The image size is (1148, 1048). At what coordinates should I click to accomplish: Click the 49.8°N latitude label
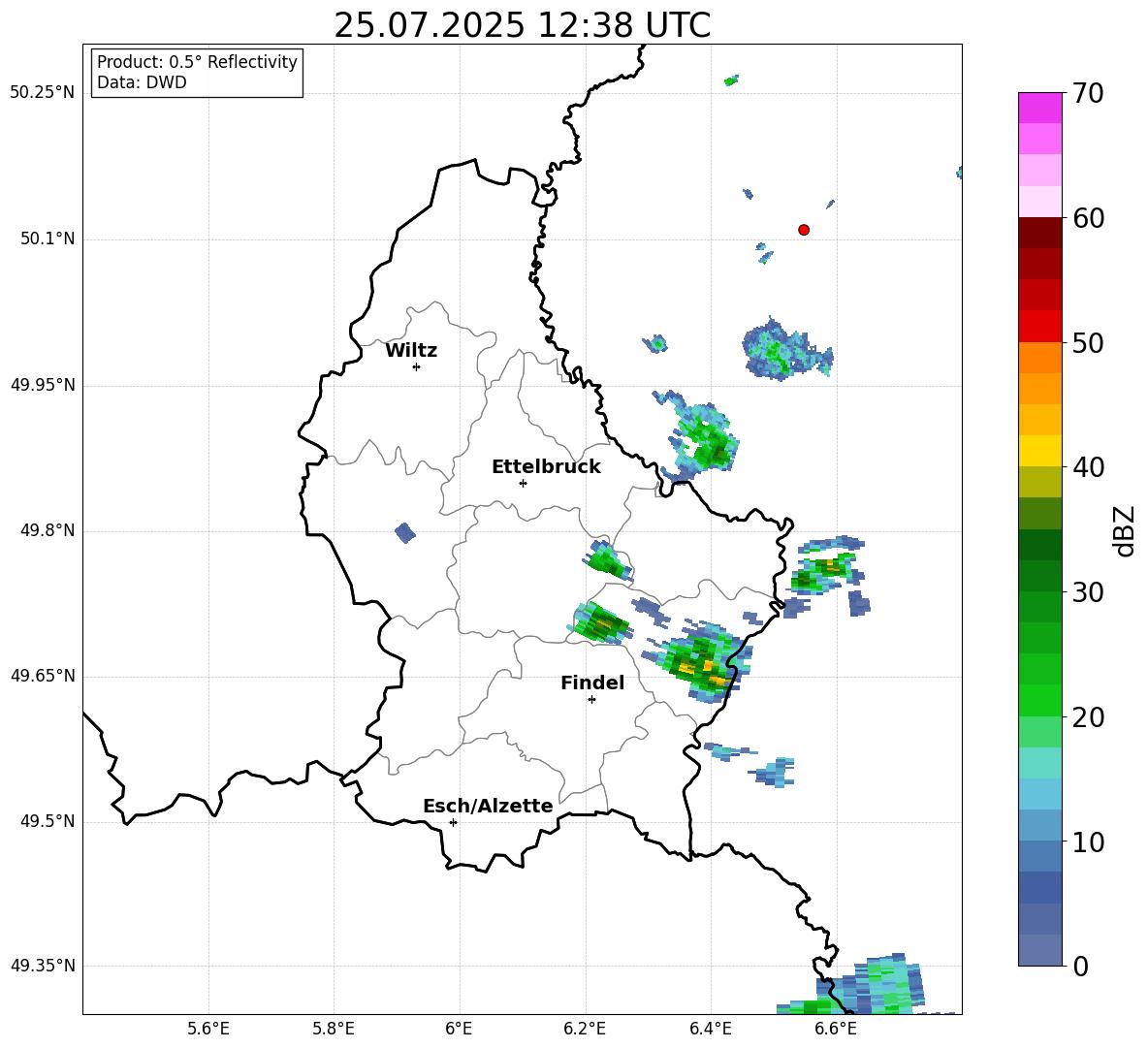pyautogui.click(x=48, y=530)
